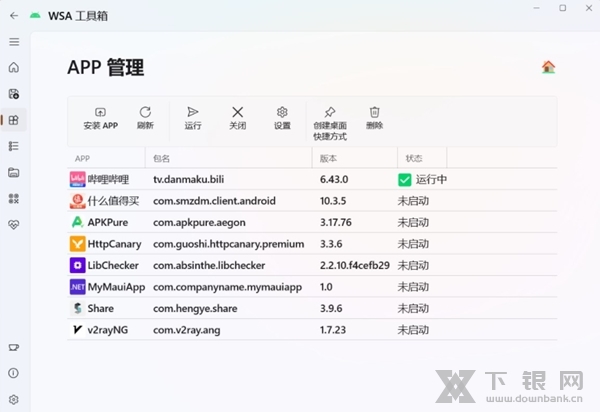Viewport: 600px width, 412px height.
Task: Select the APKPure app icon
Action: pos(78,222)
